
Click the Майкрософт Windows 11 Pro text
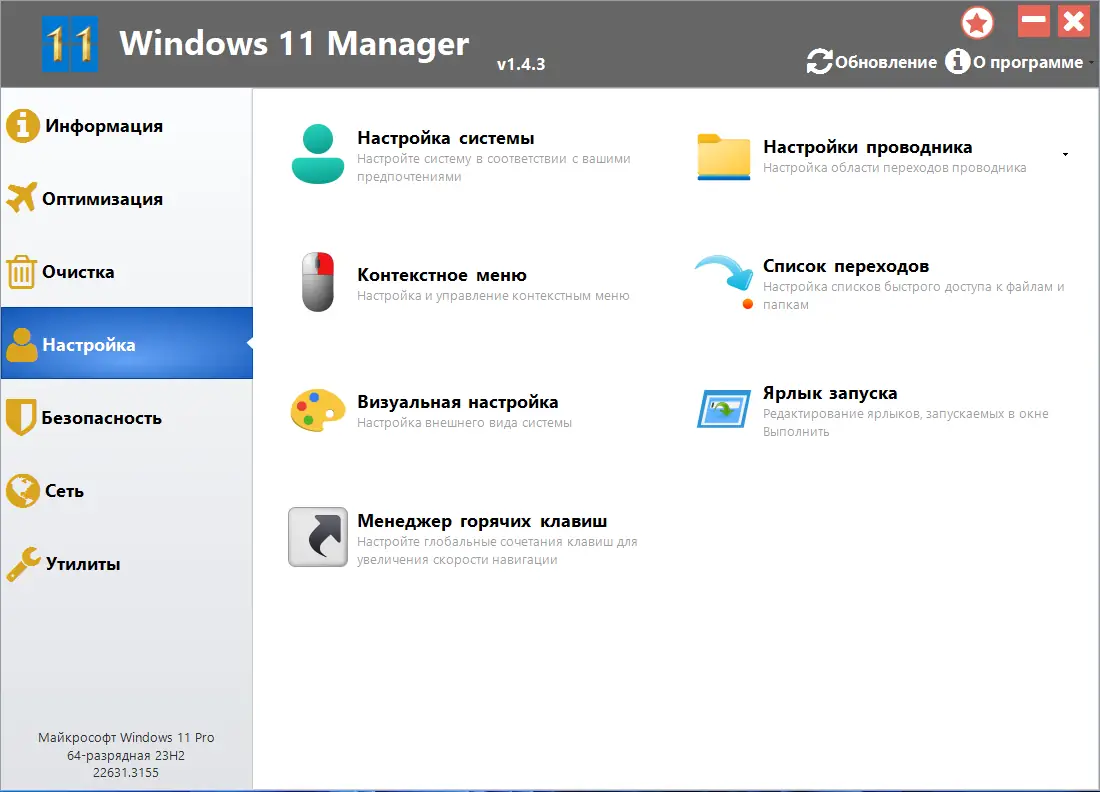pos(126,737)
